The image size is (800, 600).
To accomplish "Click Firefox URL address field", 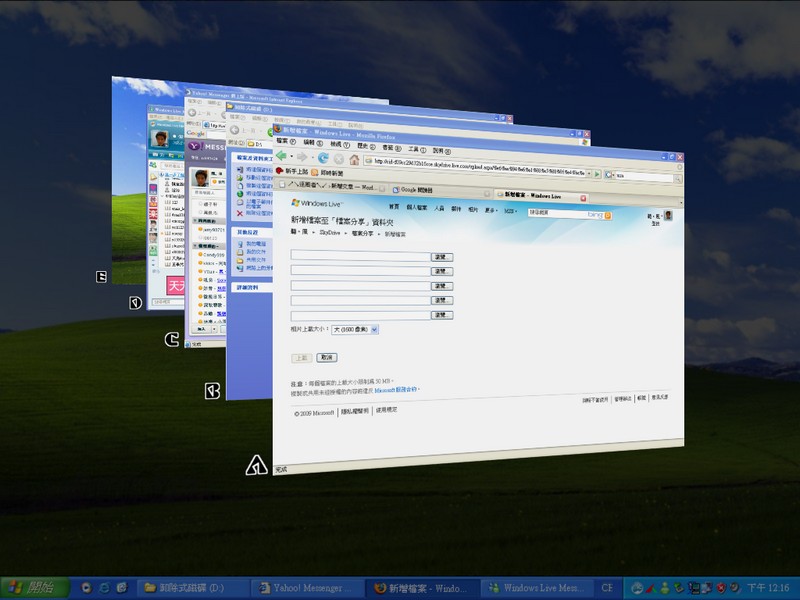I will [x=479, y=167].
